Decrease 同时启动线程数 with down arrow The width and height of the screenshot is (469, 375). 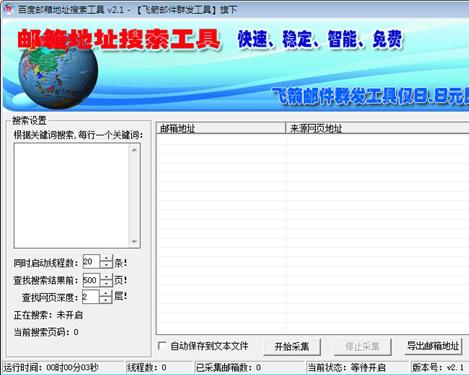tap(106, 266)
